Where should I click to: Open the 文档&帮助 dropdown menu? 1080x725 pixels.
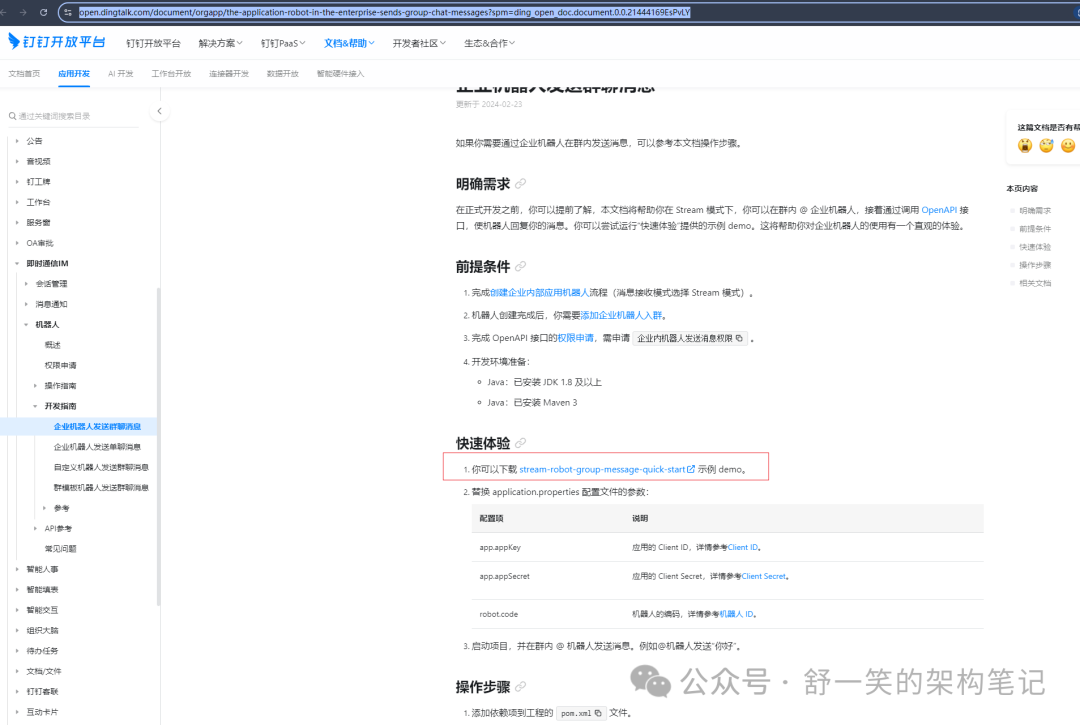click(x=349, y=43)
